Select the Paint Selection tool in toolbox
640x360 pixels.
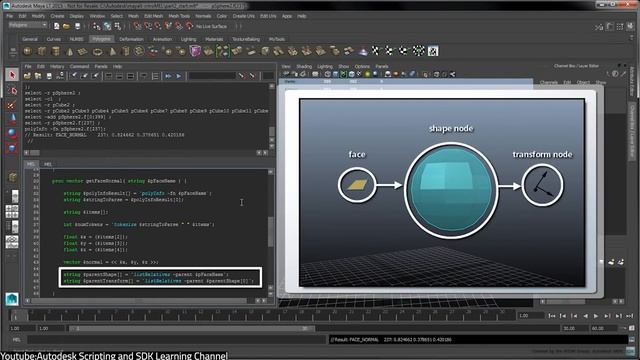point(12,105)
